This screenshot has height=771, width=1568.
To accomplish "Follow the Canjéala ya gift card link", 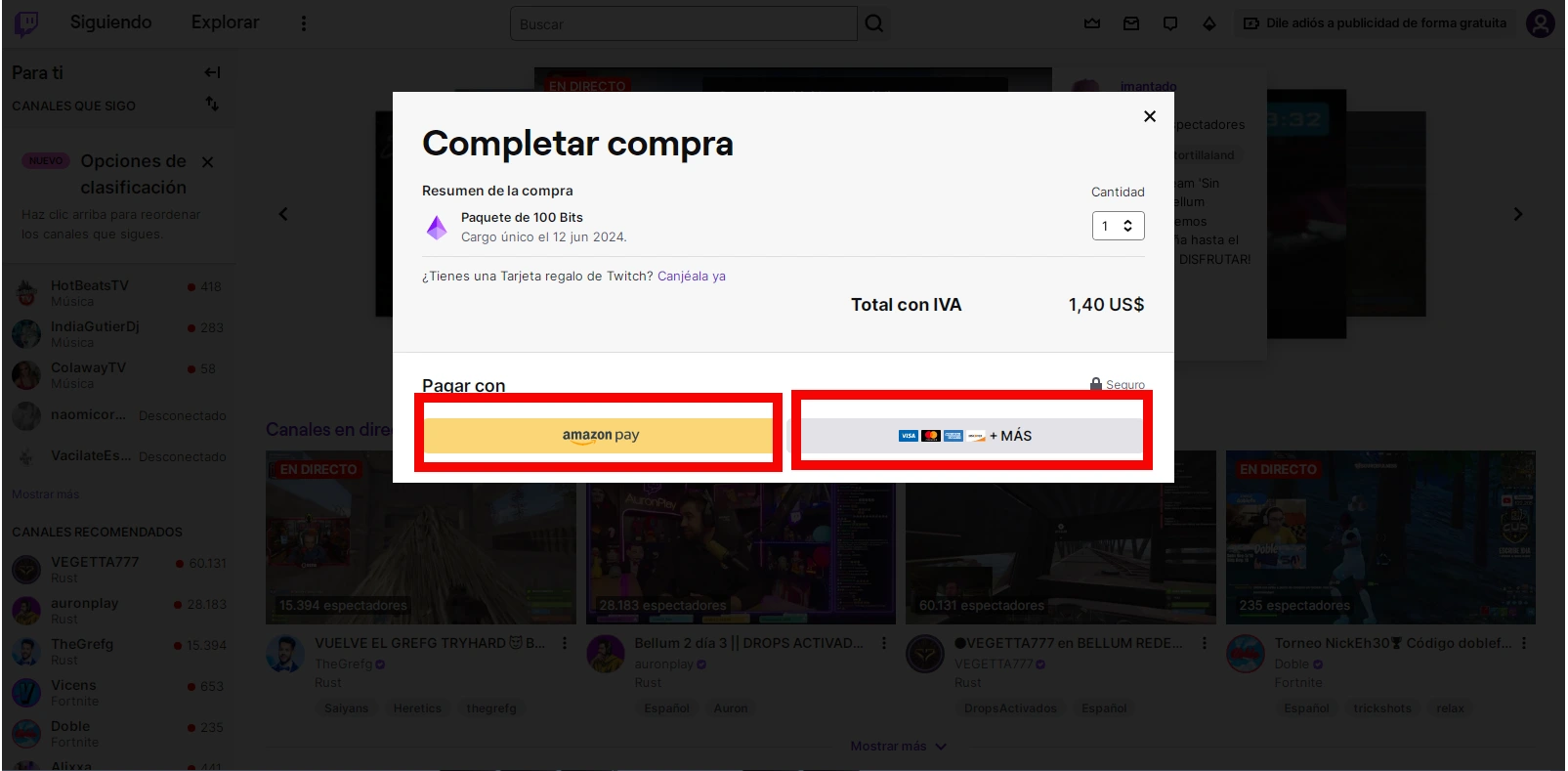I will coord(692,277).
